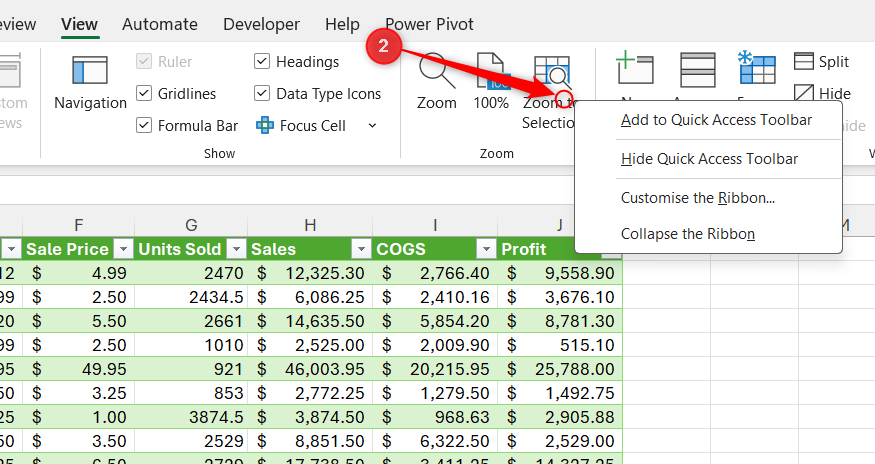
Task: Toggle the Formula Bar checkbox
Action: (x=144, y=125)
